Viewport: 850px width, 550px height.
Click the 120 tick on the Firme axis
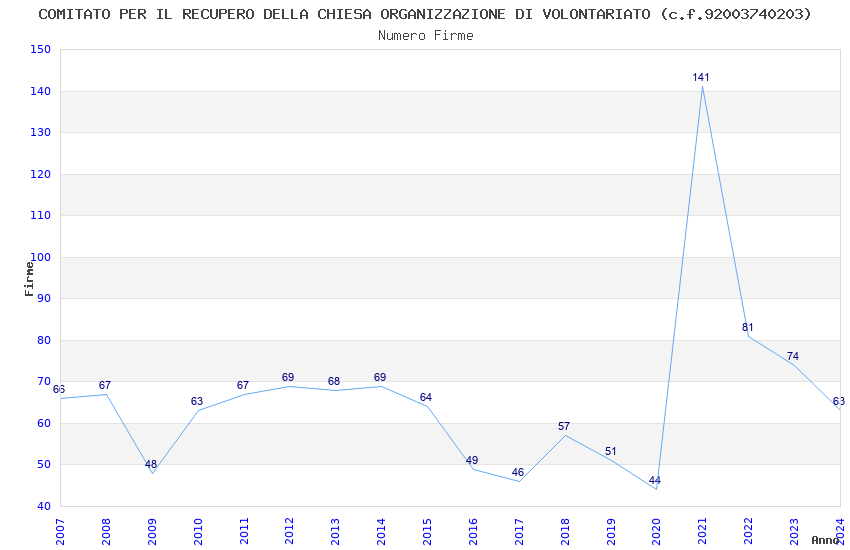[x=40, y=174]
